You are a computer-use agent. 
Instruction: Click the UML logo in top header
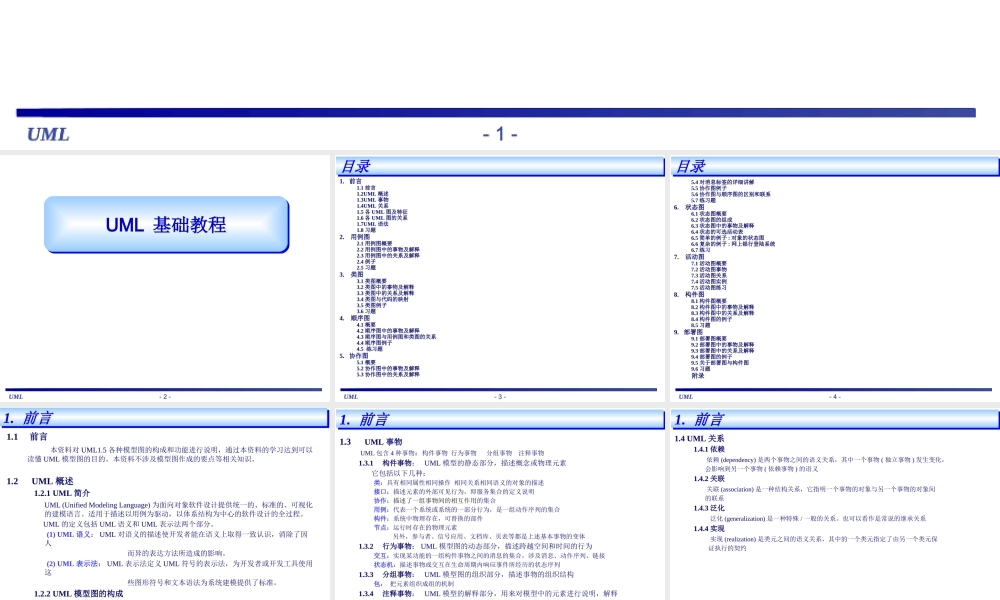(x=48, y=134)
